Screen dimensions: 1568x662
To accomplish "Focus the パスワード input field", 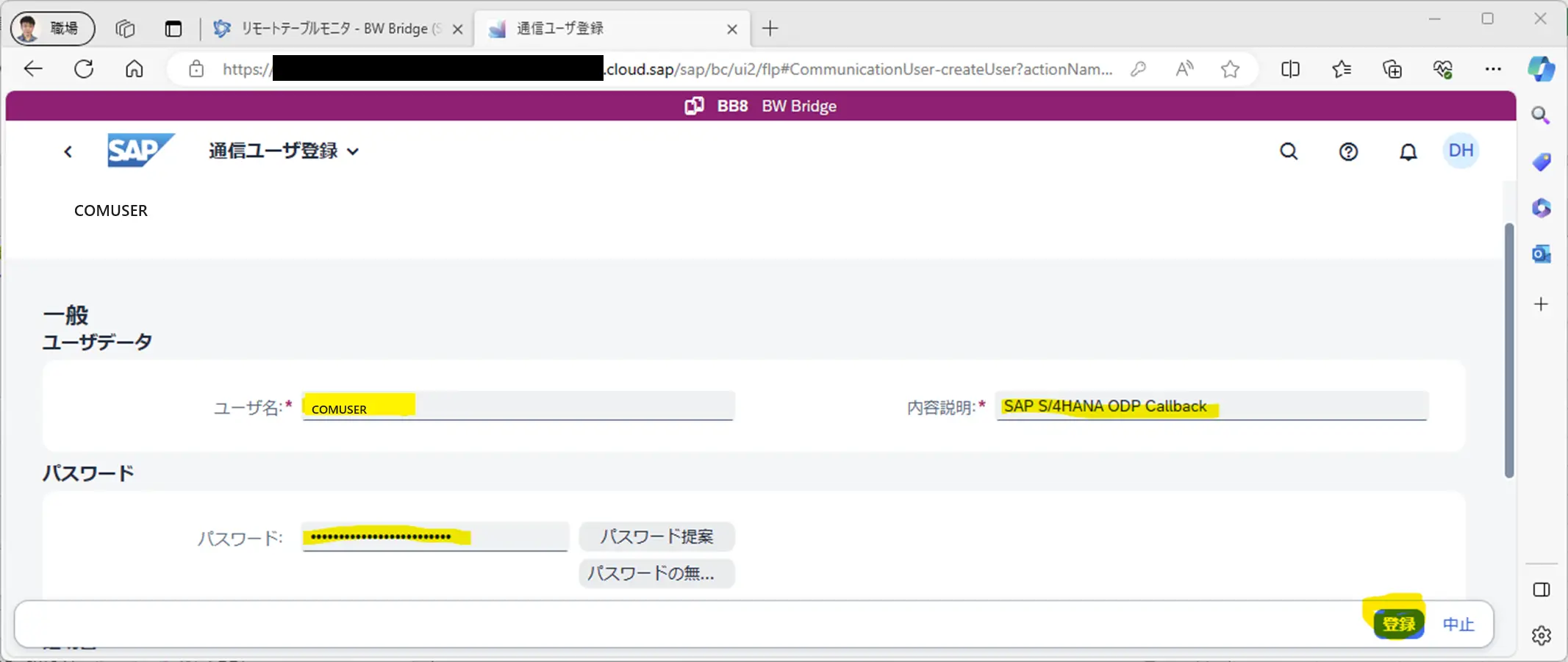I will click(435, 537).
